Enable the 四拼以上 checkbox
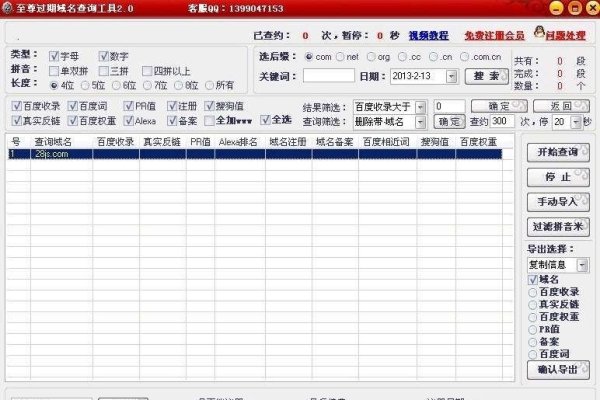 (147, 71)
